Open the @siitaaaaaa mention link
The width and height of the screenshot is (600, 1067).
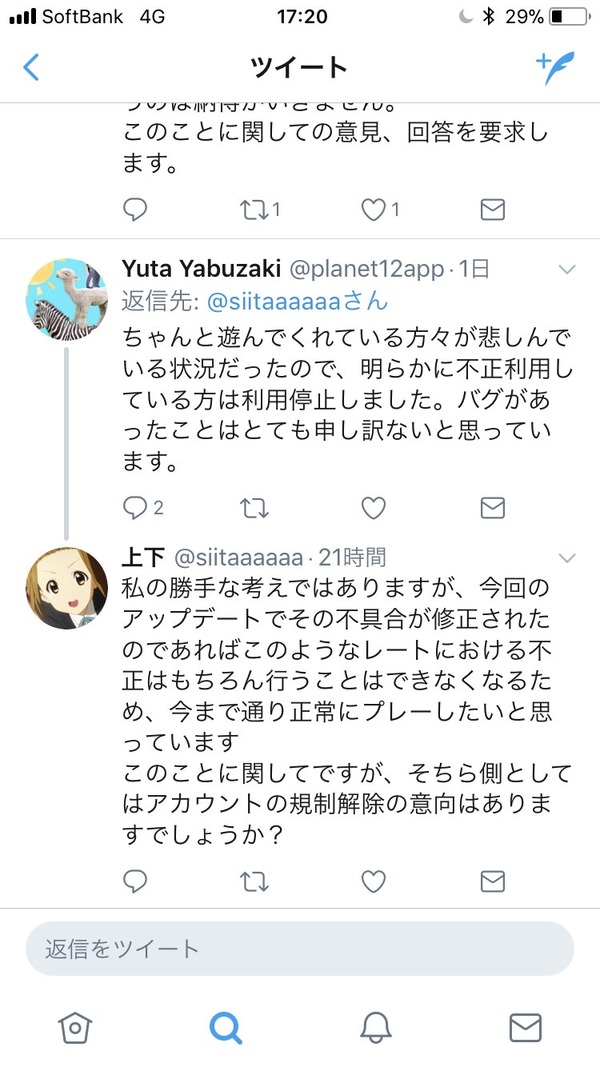(x=297, y=301)
